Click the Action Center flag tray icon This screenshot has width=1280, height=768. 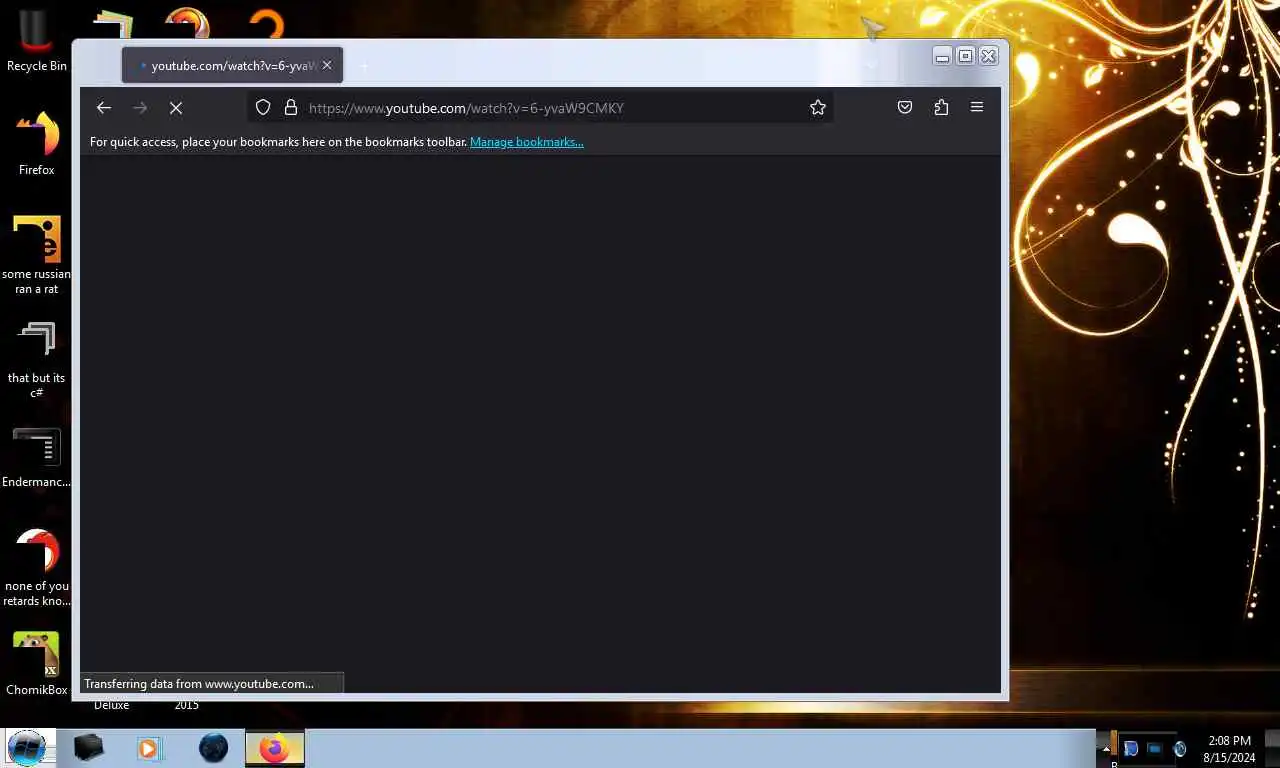1131,749
